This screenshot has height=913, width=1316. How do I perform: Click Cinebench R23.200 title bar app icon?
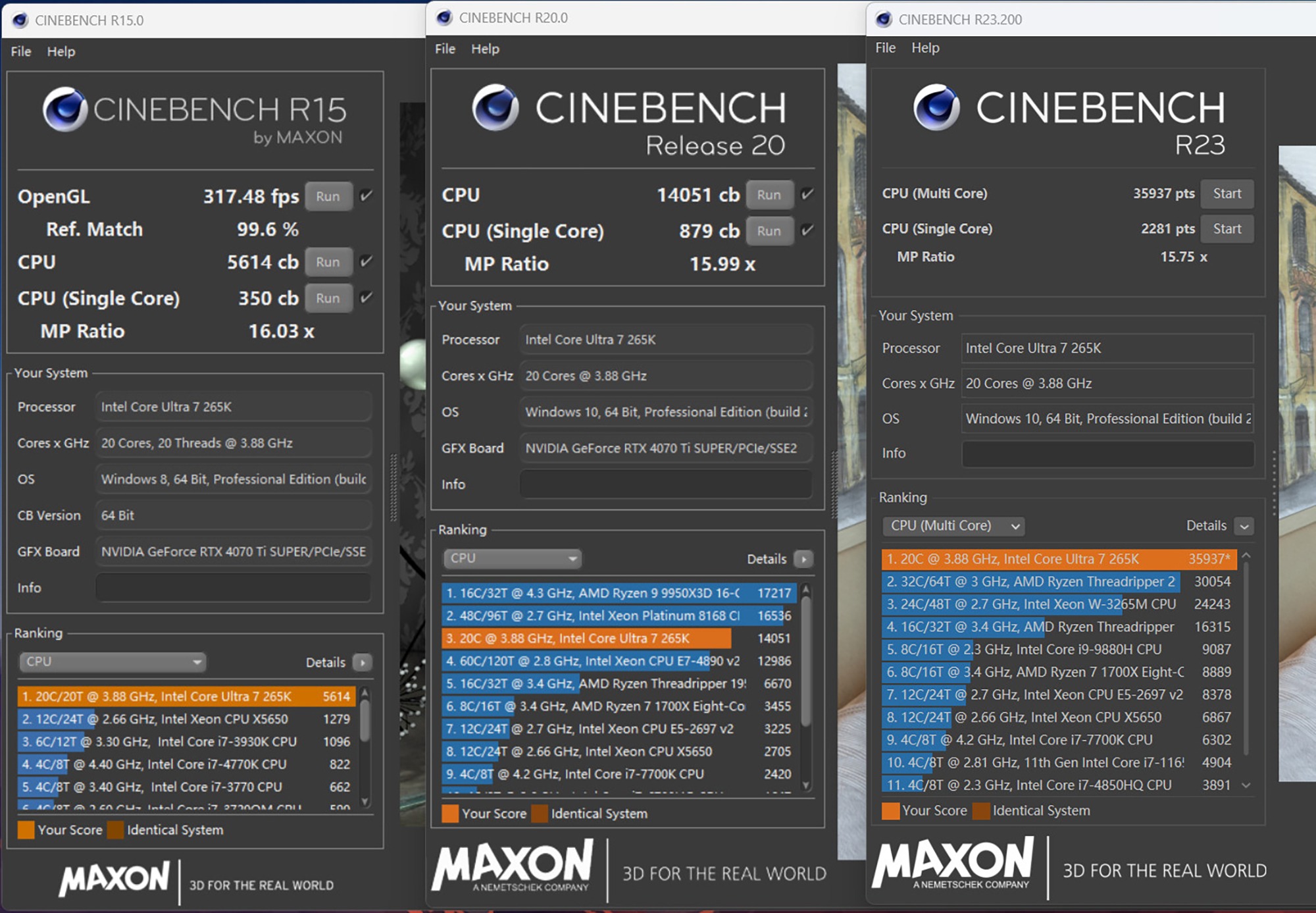click(884, 20)
